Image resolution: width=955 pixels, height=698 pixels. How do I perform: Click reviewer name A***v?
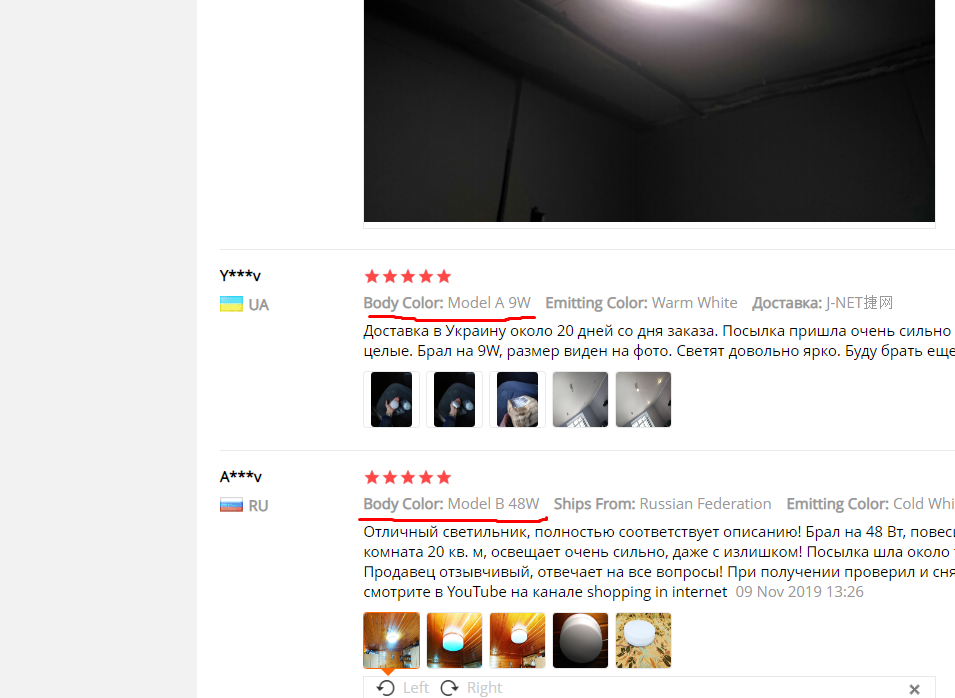click(x=241, y=476)
